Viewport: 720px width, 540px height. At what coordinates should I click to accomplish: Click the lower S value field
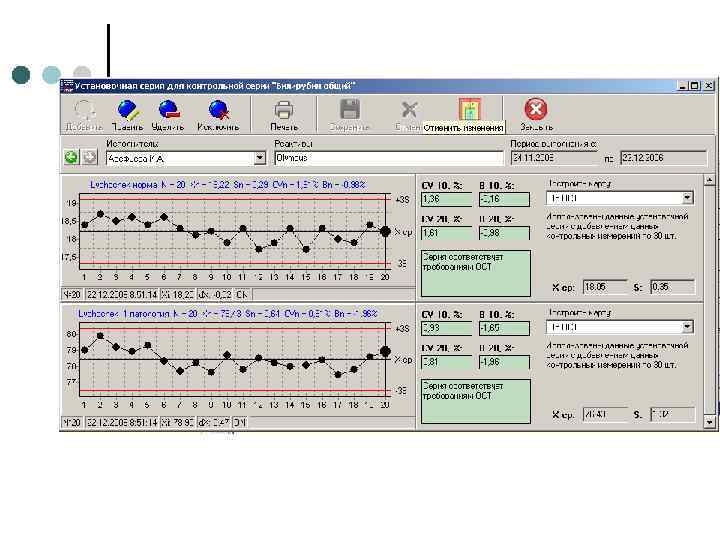click(673, 414)
